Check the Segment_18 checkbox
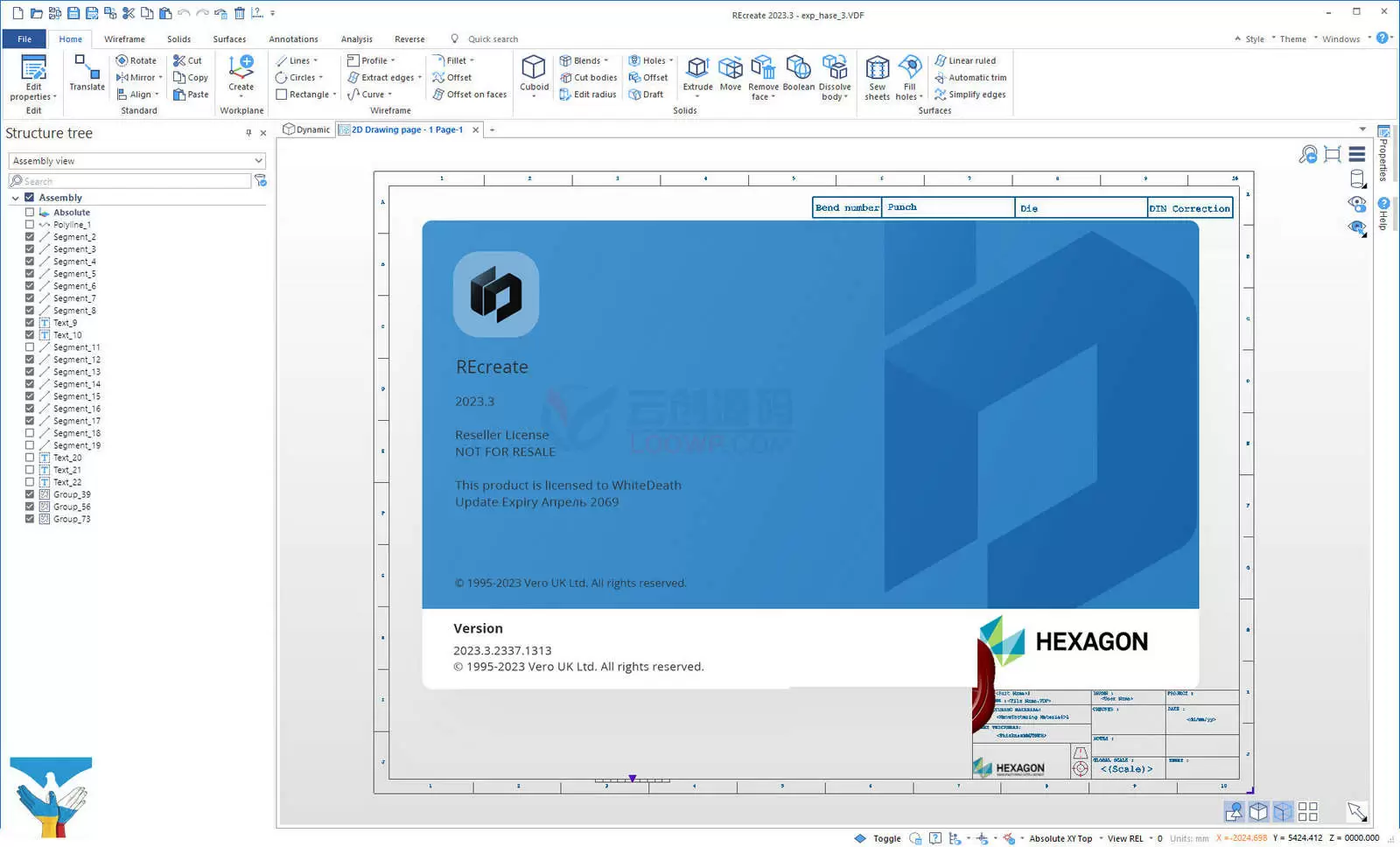This screenshot has height=847, width=1400. [30, 433]
